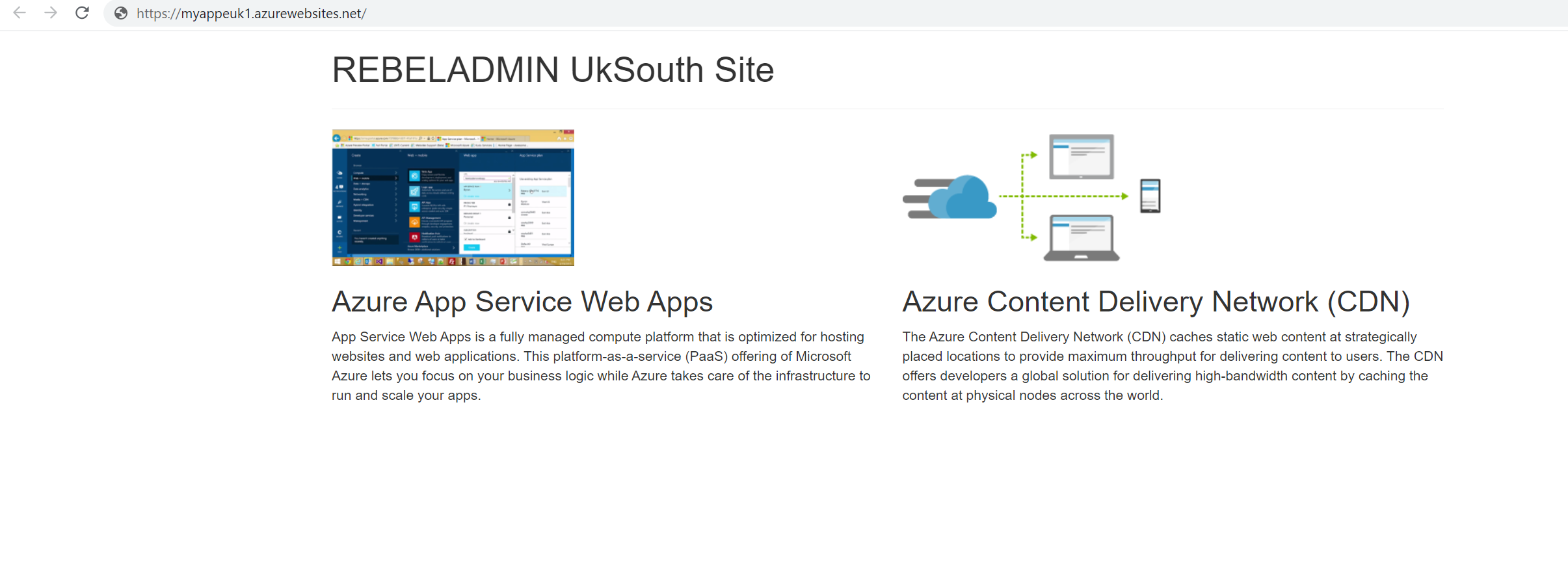This screenshot has height=567, width=1568.
Task: Open the Azure portal screenshot thumbnail
Action: (453, 197)
